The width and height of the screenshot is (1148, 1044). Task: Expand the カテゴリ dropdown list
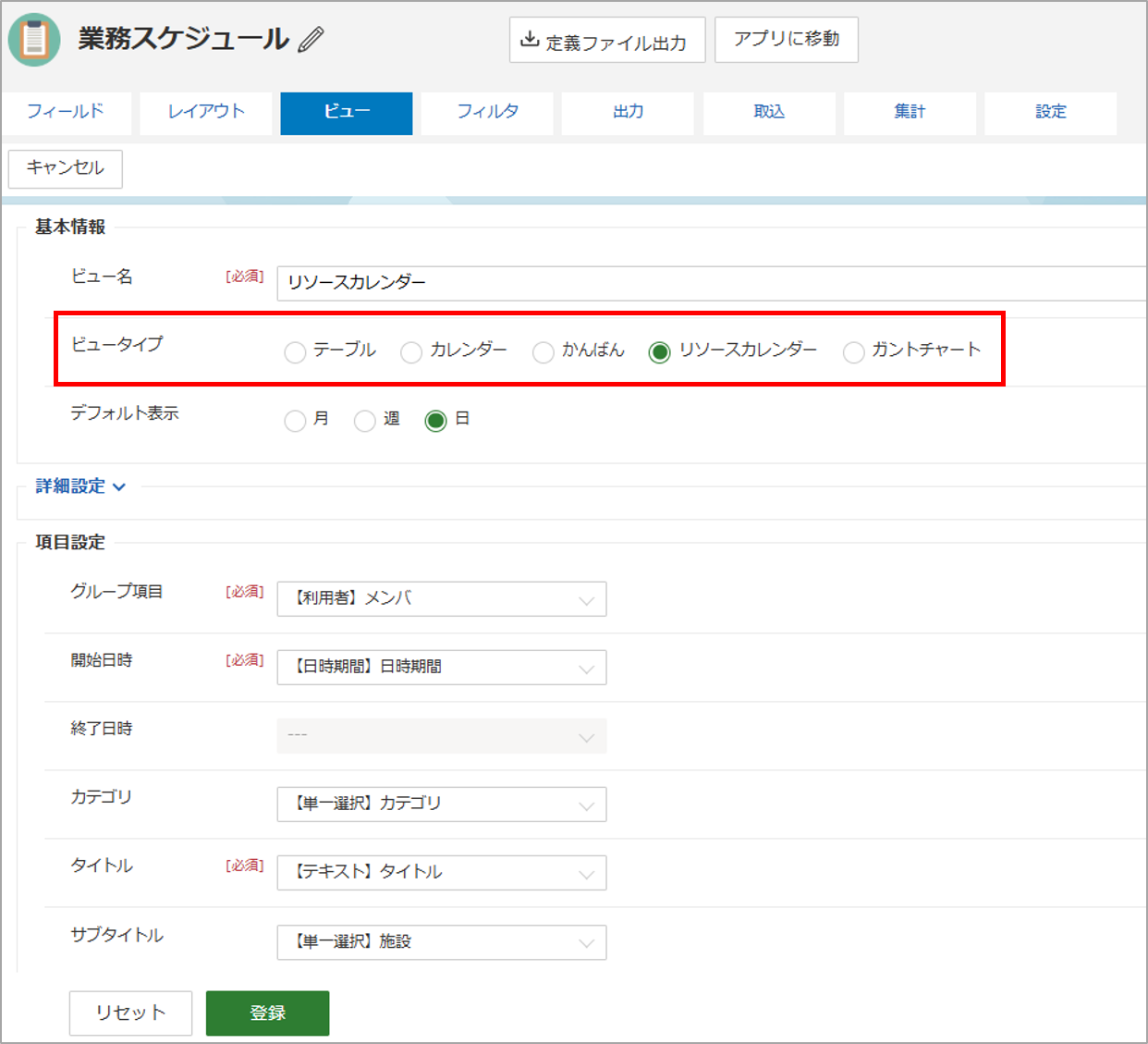pos(442,804)
